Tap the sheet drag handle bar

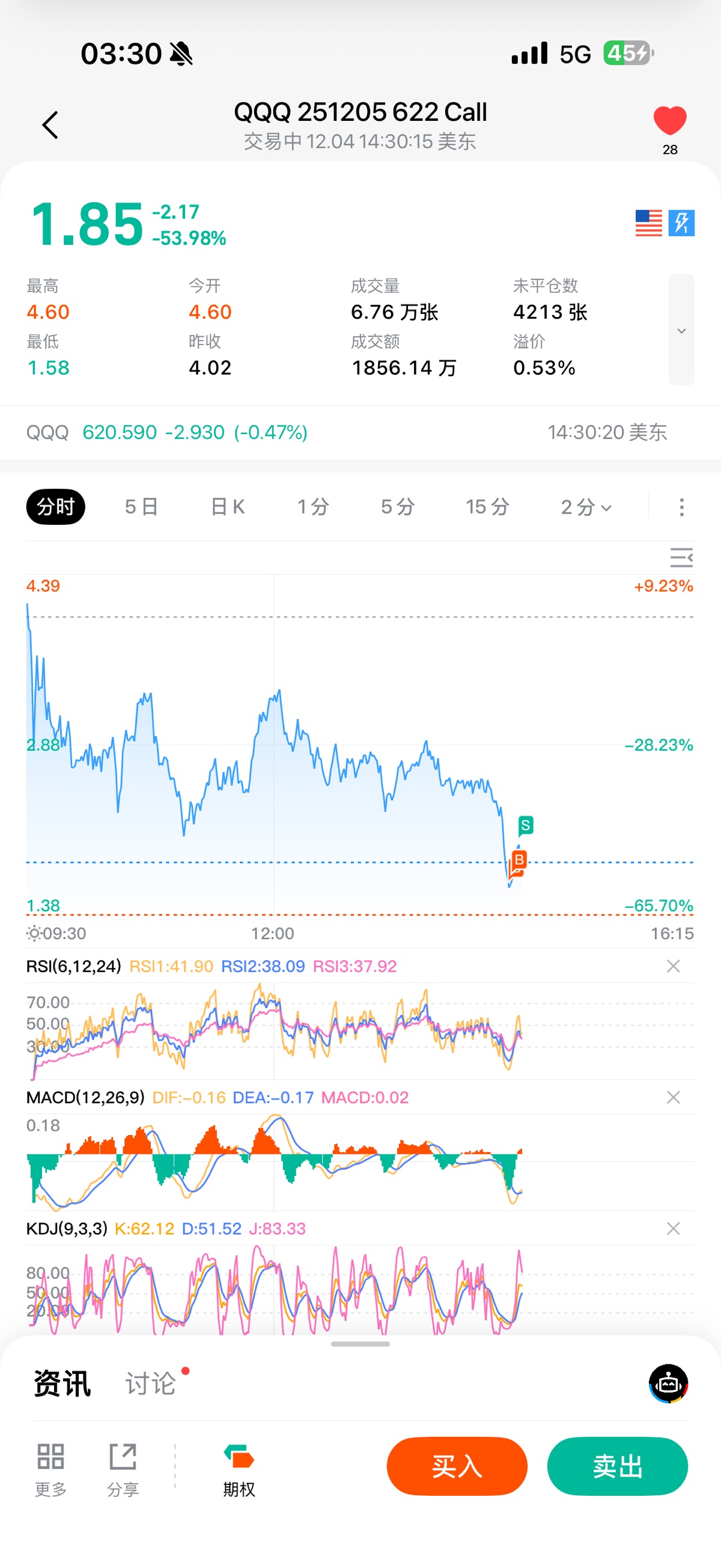click(360, 1344)
